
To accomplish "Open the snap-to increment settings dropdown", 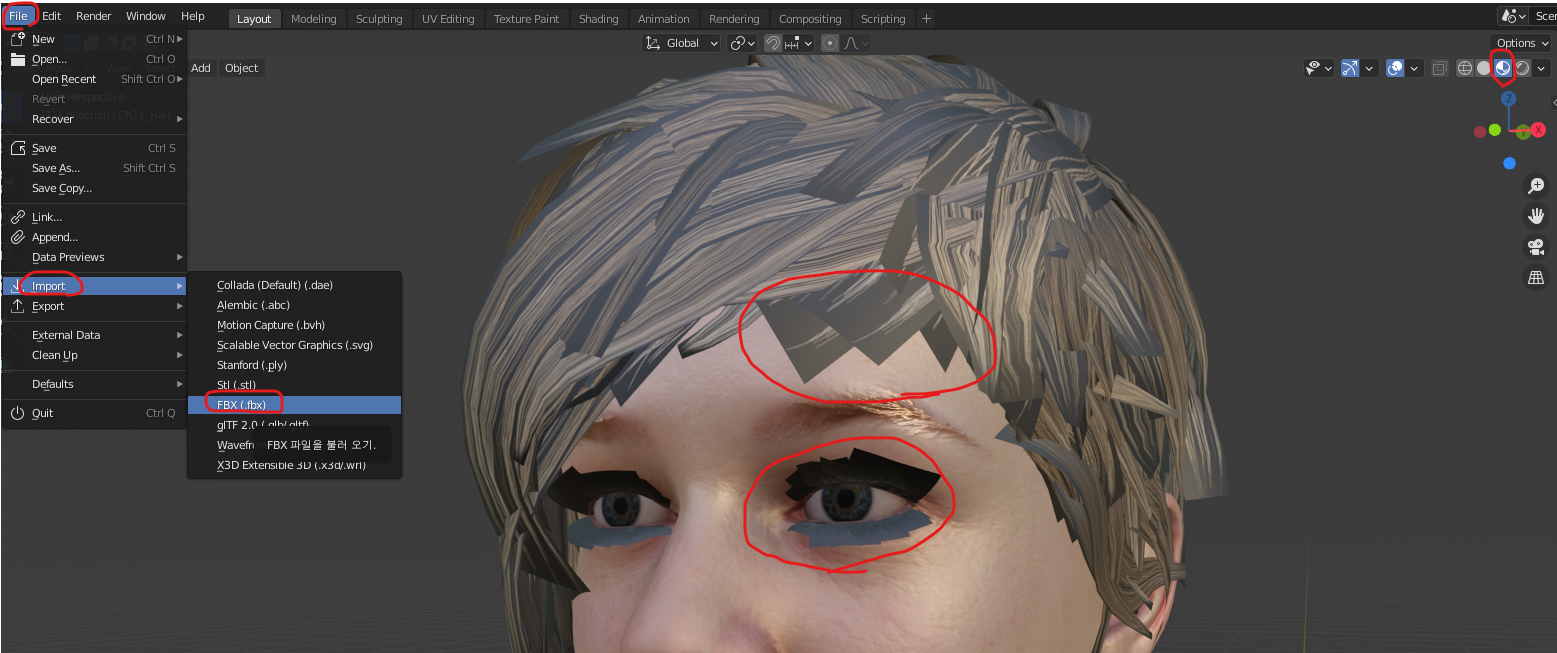I will [798, 43].
